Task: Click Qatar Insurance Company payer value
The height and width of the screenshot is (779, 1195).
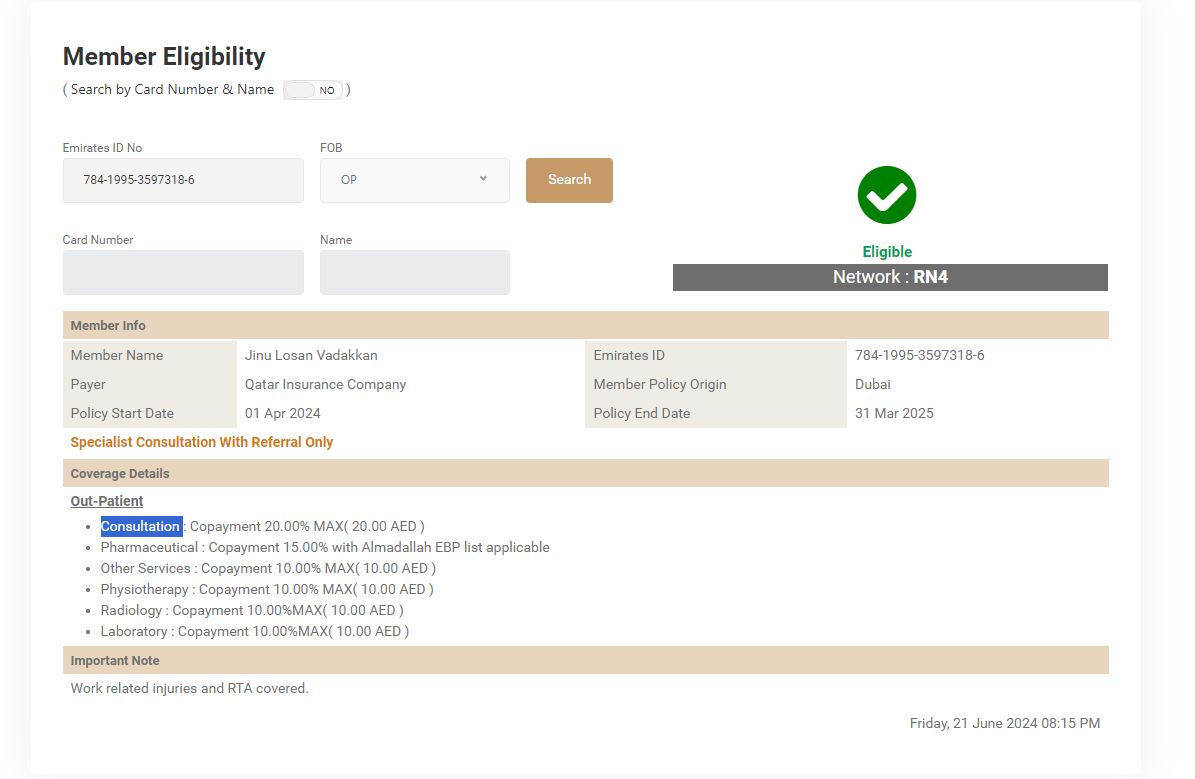Action: tap(325, 384)
